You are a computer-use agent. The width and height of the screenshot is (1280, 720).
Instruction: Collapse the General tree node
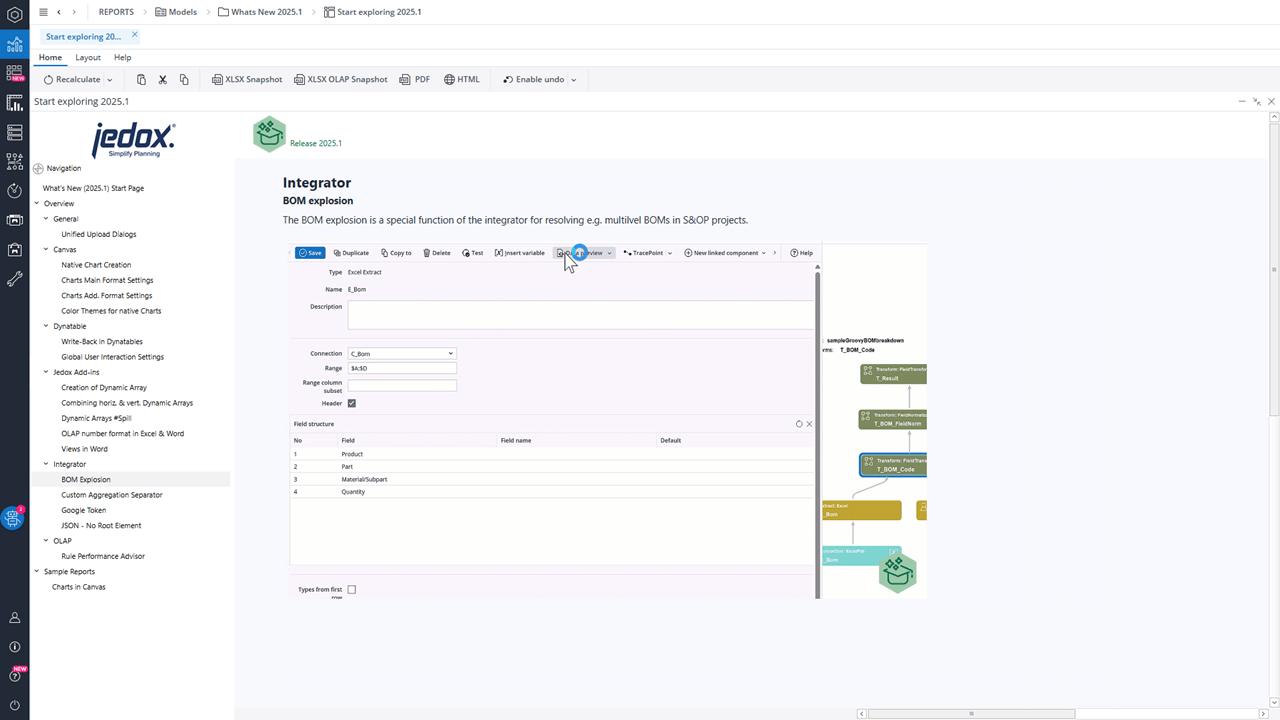(46, 219)
